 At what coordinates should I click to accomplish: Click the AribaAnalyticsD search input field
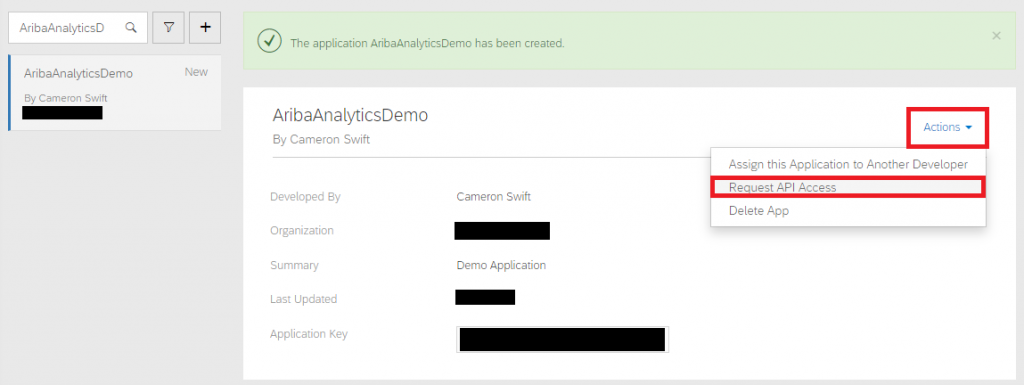point(78,27)
